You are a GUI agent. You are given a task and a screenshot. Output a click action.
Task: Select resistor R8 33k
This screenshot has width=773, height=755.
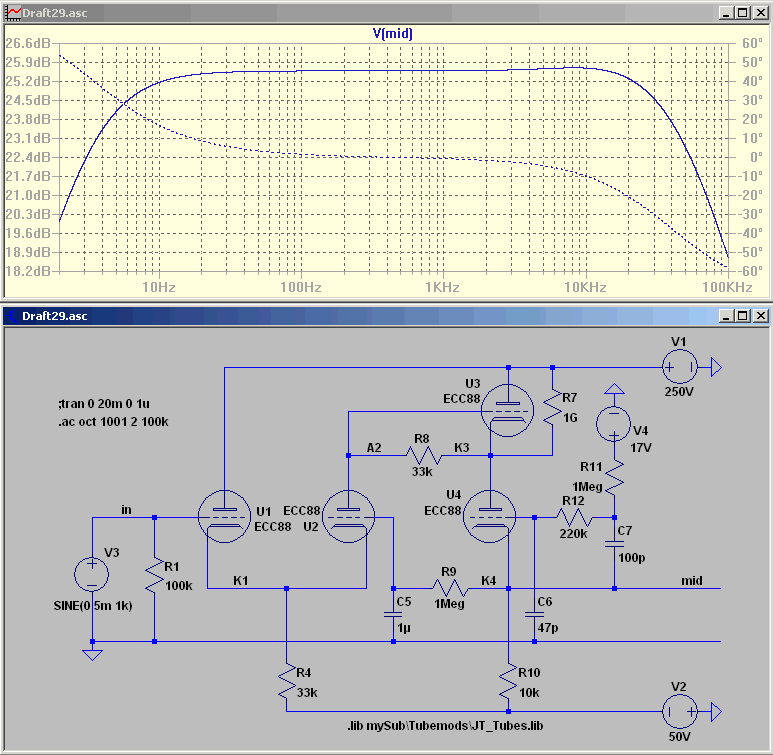(424, 455)
